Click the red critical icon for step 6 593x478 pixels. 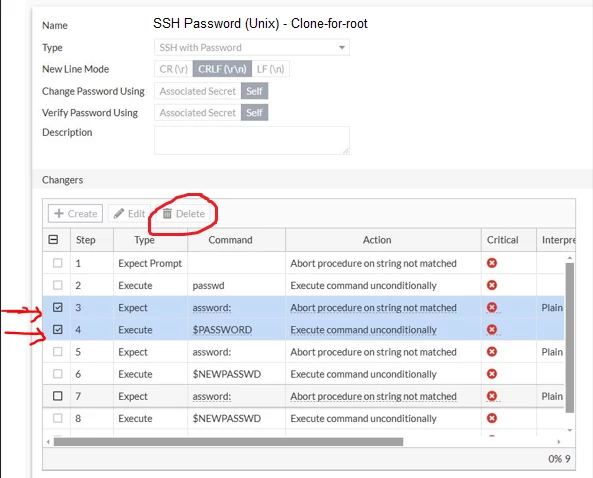pyautogui.click(x=492, y=374)
